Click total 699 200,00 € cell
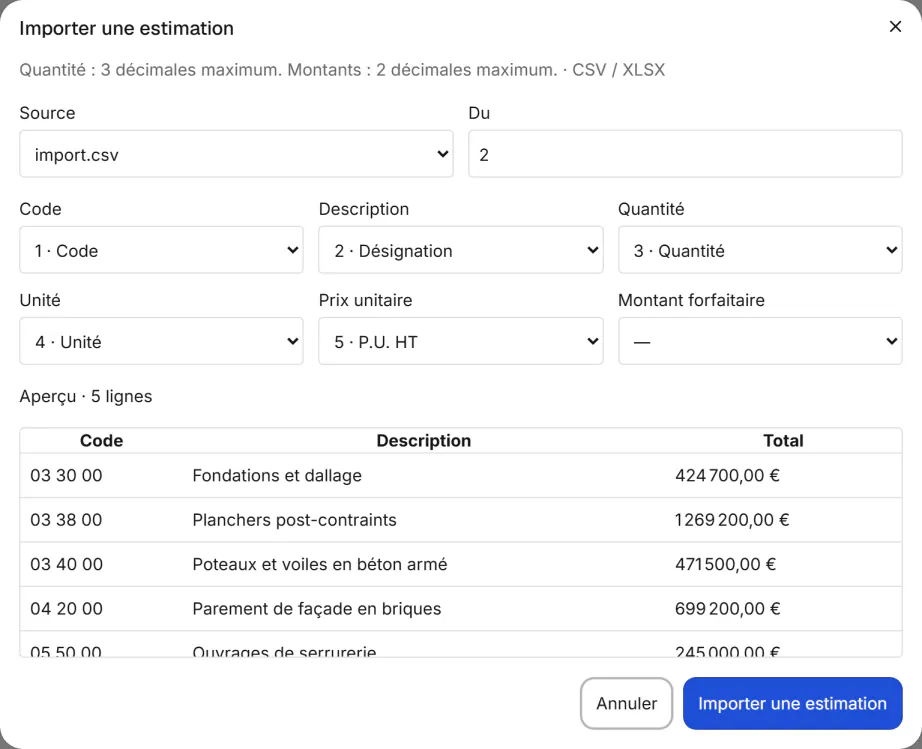 pyautogui.click(x=727, y=608)
